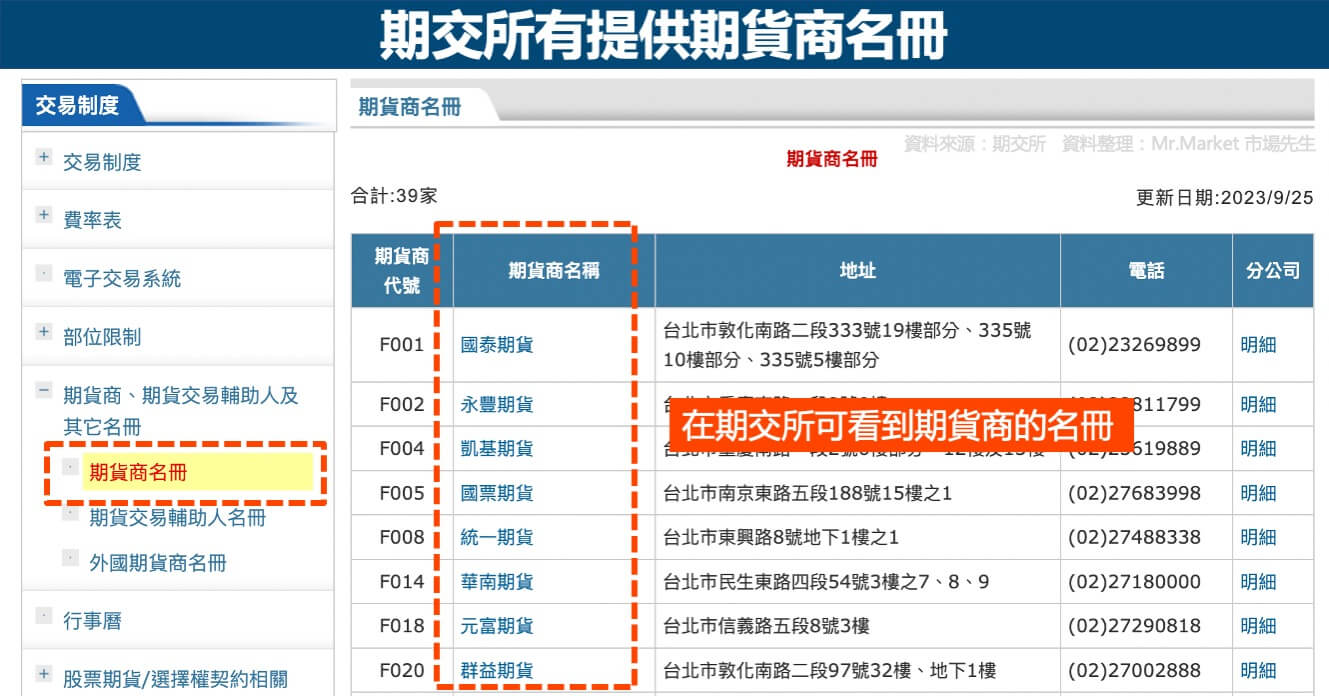
Task: Click phone number (02)27290818
Action: [x=1134, y=626]
